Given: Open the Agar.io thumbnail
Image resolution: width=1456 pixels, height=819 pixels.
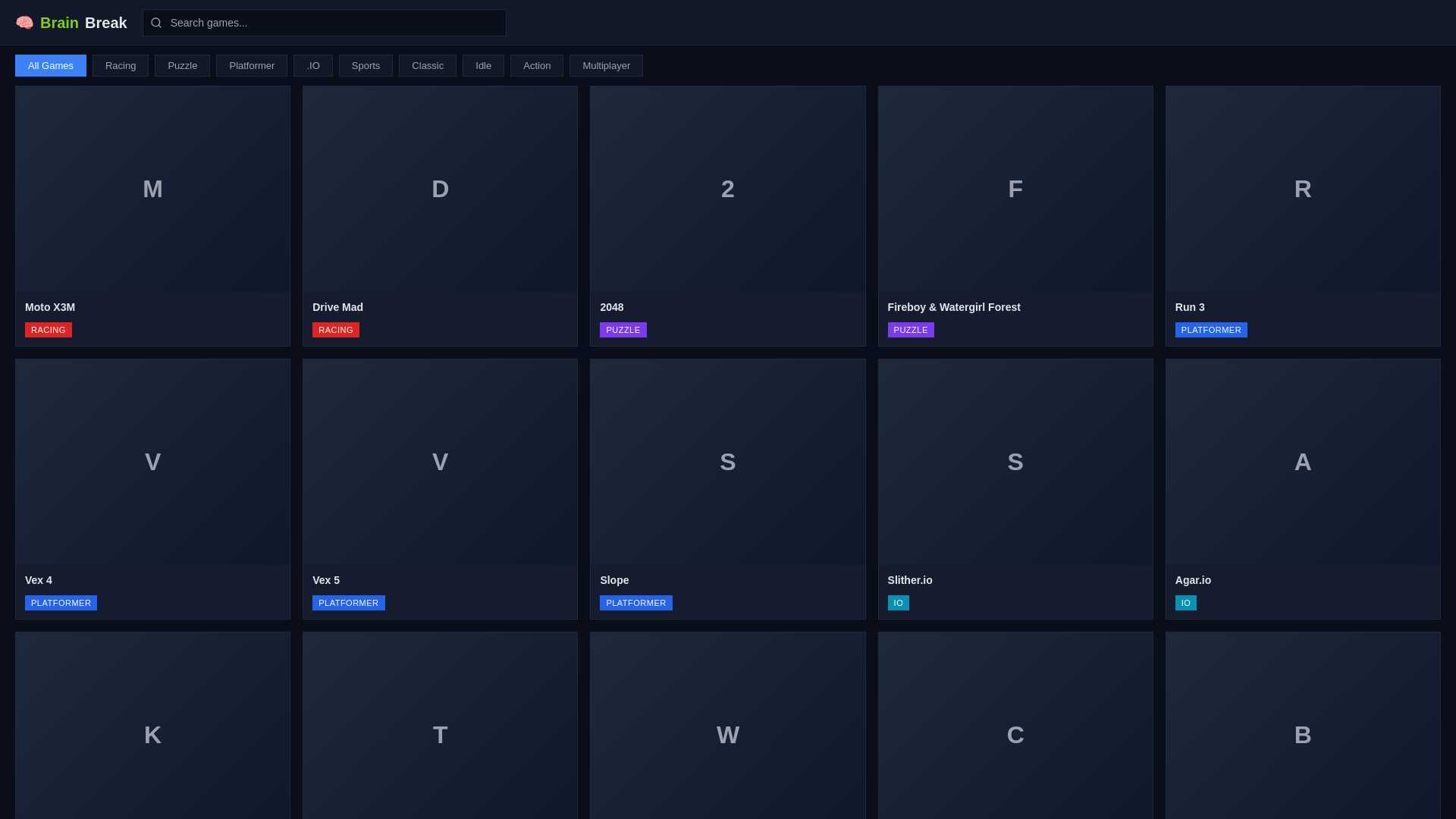Looking at the screenshot, I should coord(1303,462).
